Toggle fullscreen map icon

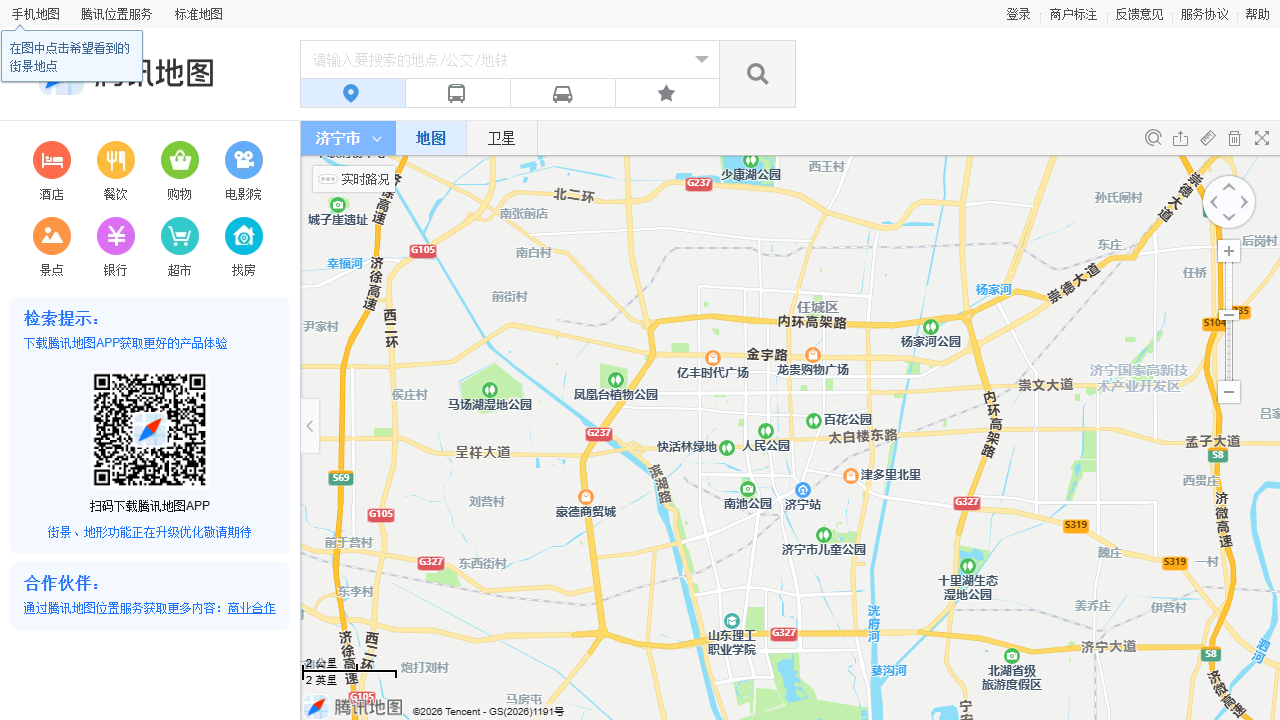pyautogui.click(x=1262, y=138)
